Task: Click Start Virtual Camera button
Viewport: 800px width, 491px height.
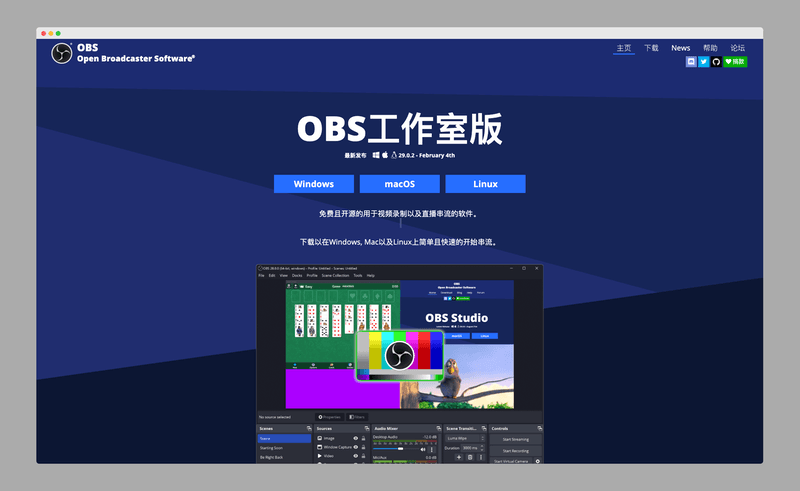Action: [511, 461]
